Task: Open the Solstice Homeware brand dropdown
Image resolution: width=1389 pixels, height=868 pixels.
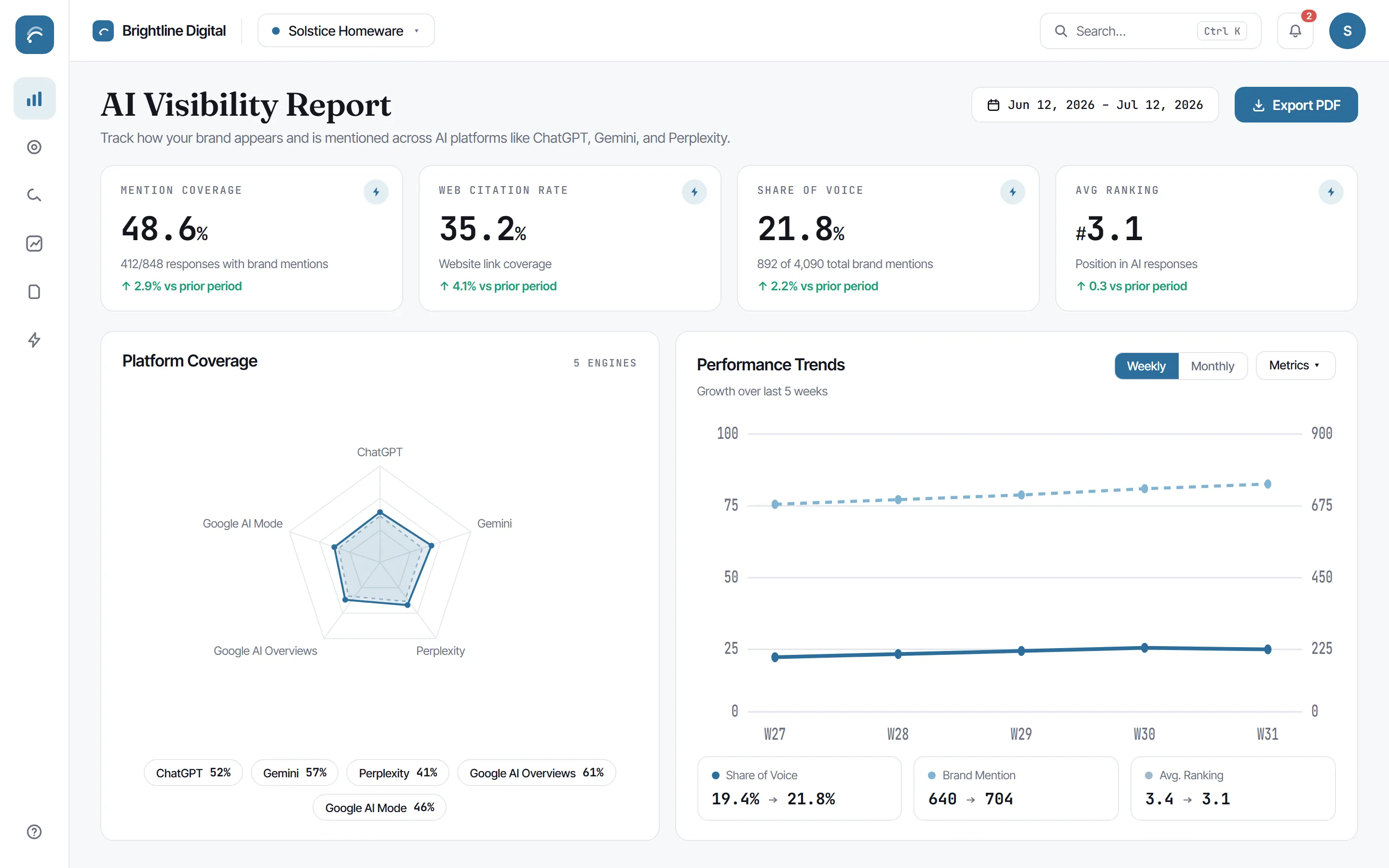Action: pos(346,31)
